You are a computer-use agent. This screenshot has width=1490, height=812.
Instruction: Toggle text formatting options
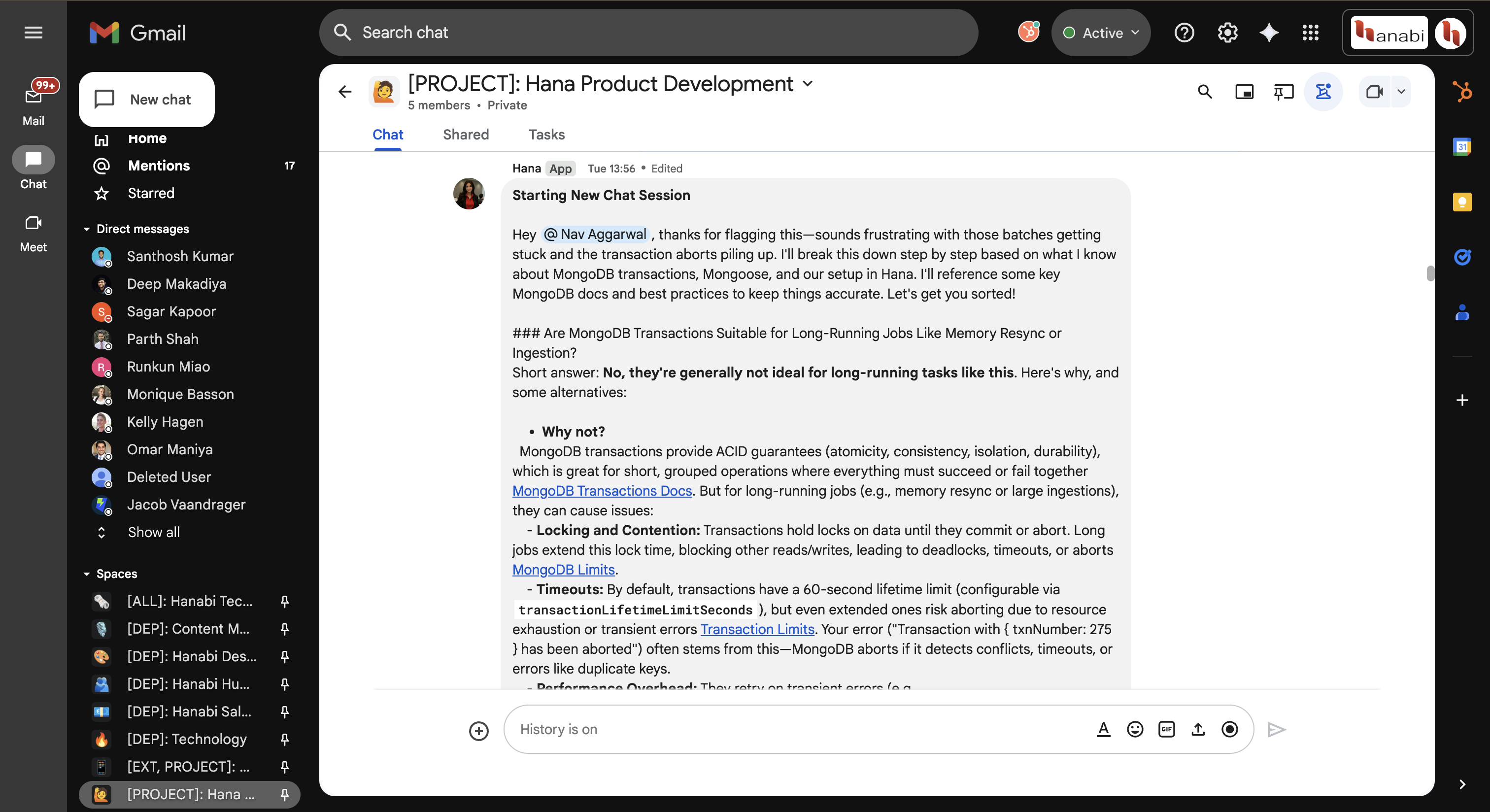pyautogui.click(x=1104, y=729)
